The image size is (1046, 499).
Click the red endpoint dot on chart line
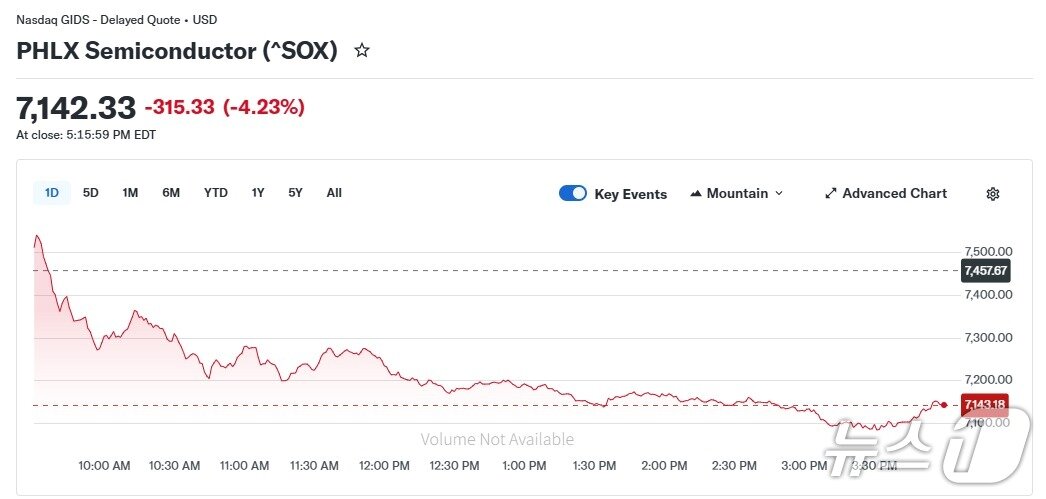point(944,405)
